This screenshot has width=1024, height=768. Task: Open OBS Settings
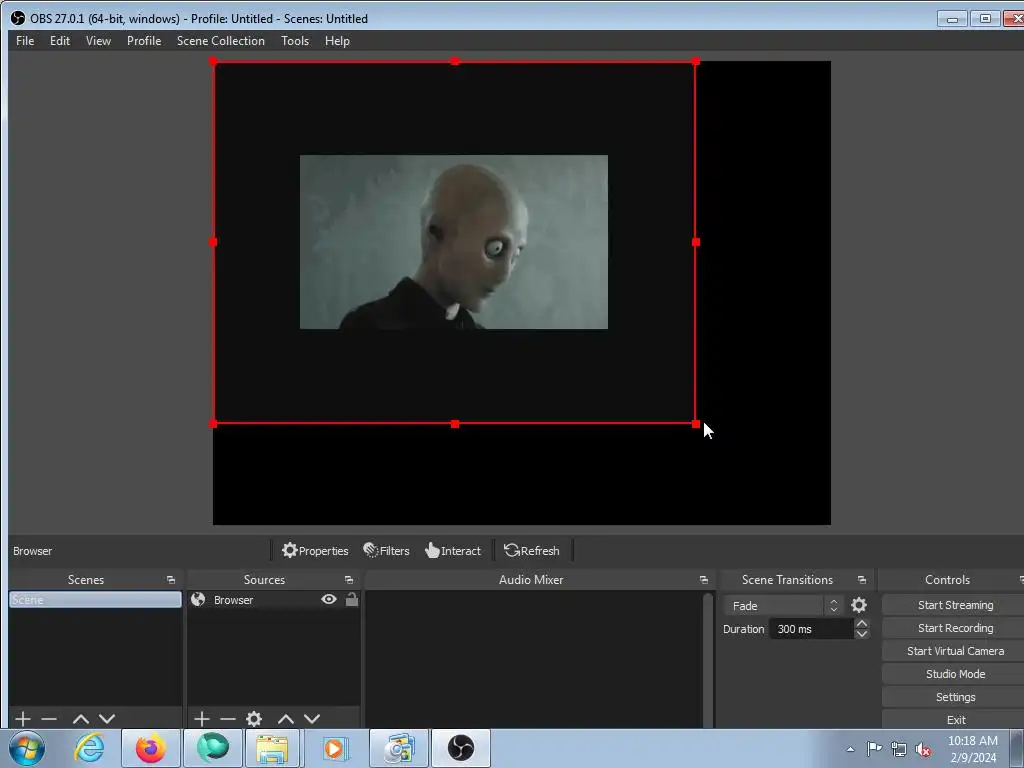955,697
